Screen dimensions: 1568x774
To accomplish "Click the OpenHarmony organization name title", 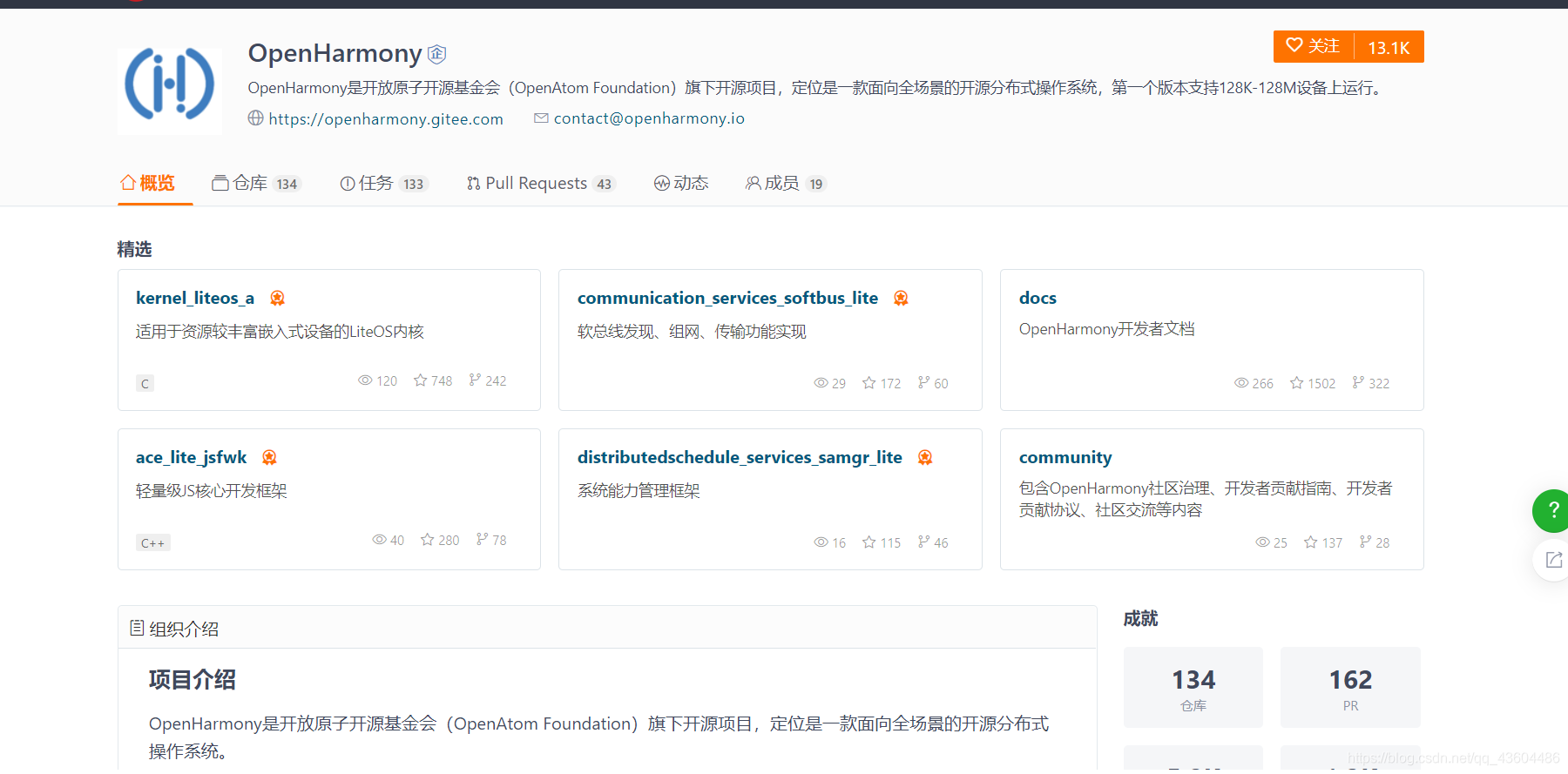I will pos(335,54).
